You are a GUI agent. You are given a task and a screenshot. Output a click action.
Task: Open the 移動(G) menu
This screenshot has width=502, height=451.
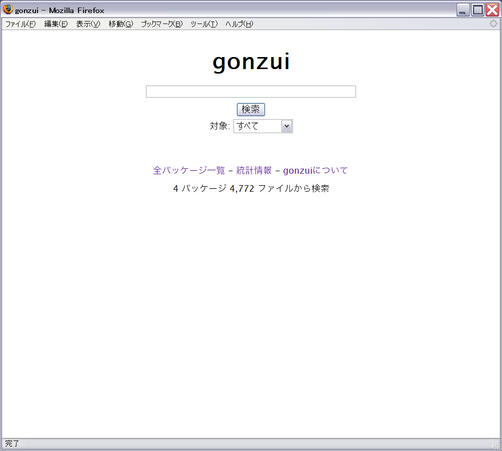click(121, 24)
